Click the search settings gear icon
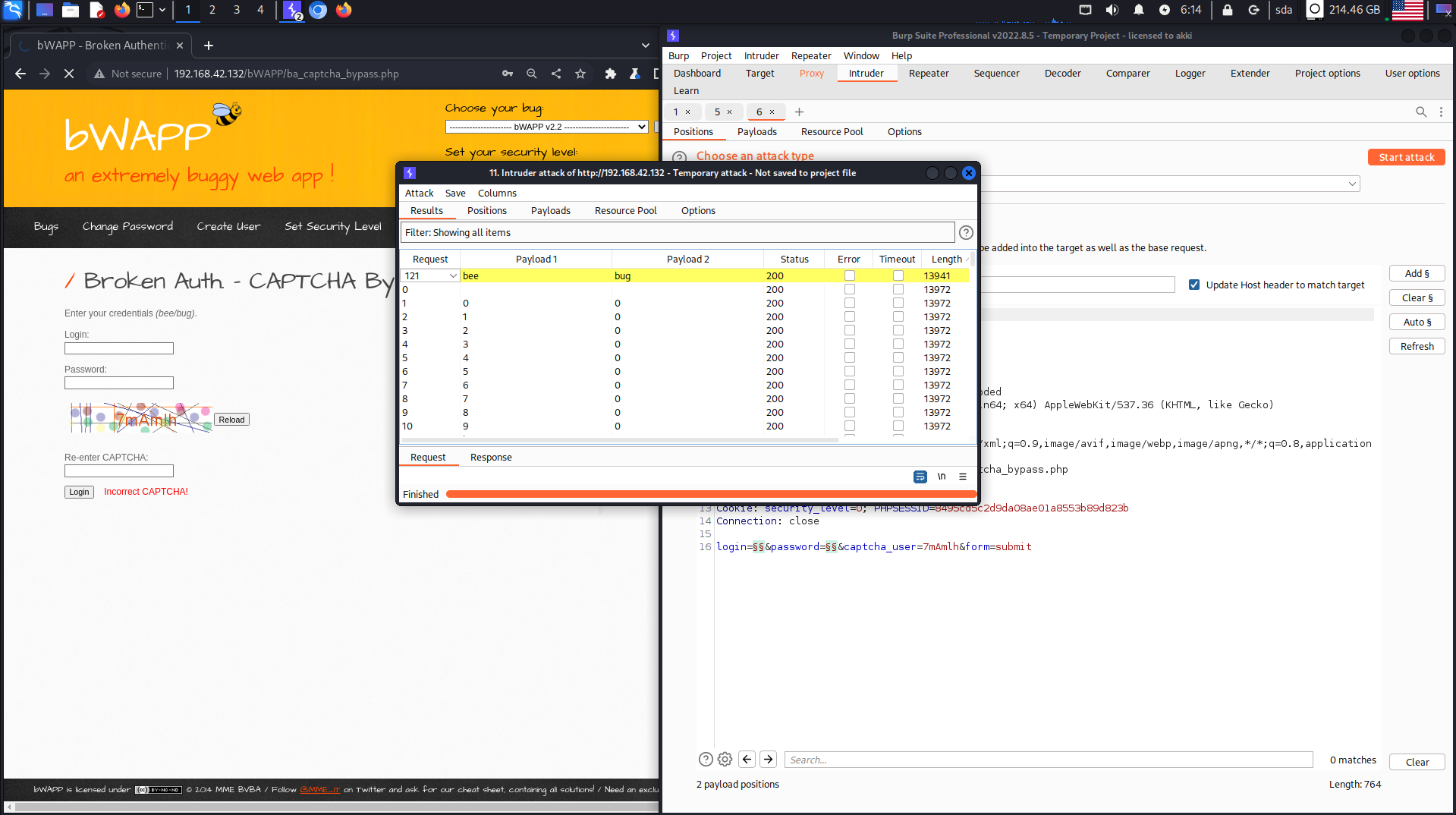The height and width of the screenshot is (815, 1456). 725,760
